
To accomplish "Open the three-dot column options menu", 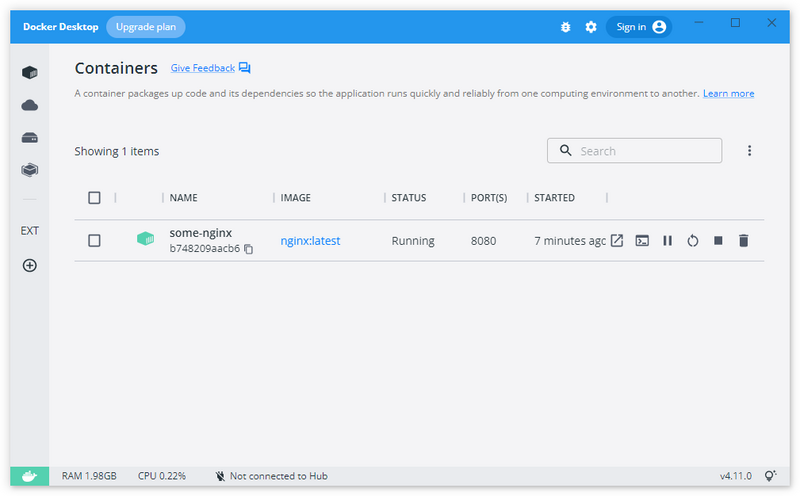I will [x=749, y=151].
